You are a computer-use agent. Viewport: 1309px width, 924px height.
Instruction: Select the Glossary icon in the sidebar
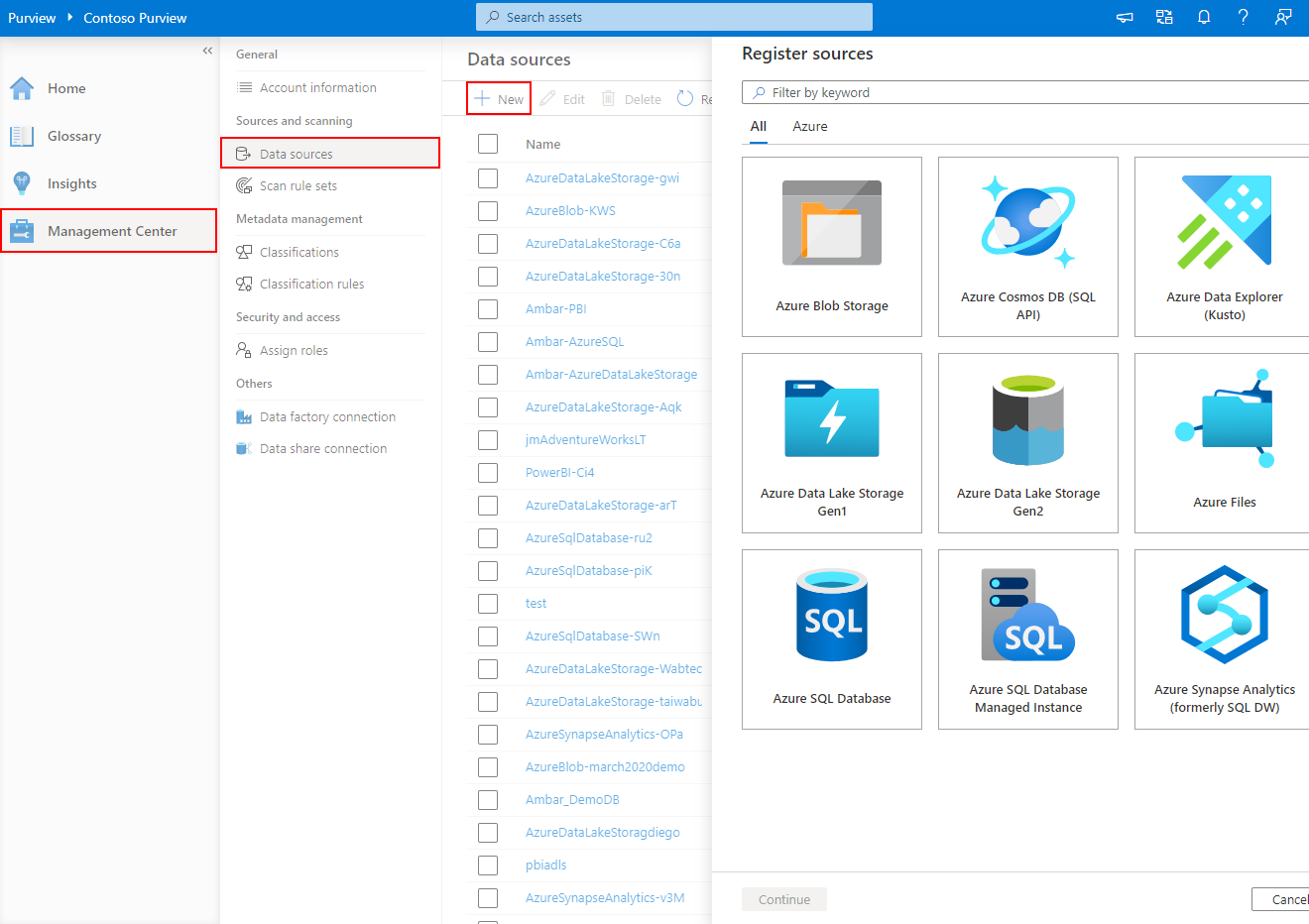click(22, 136)
